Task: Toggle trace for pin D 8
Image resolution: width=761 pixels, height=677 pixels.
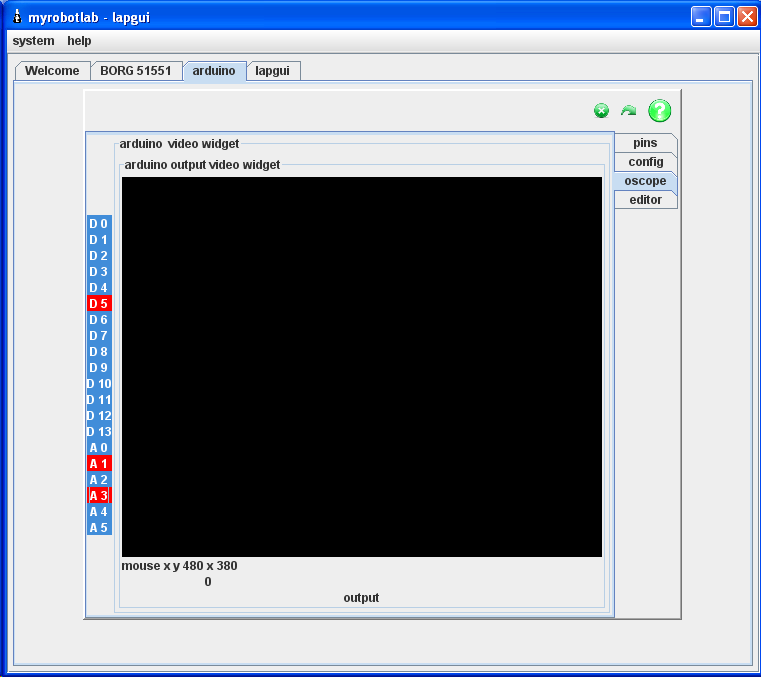Action: pos(99,351)
